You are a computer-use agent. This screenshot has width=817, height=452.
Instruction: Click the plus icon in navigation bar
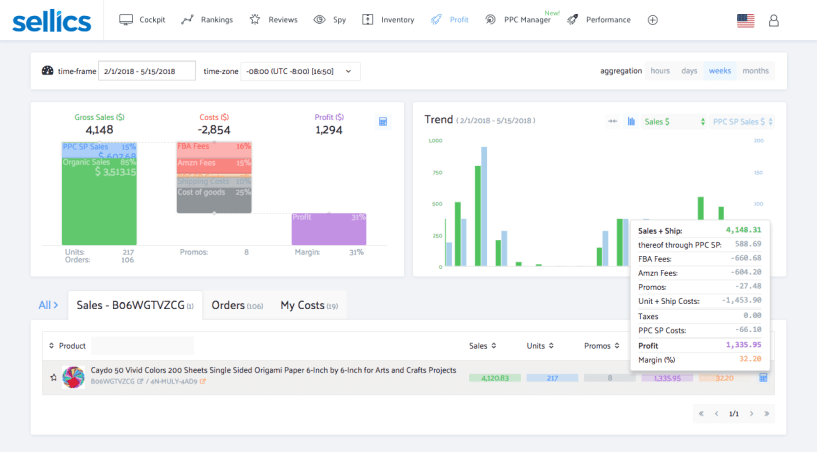(653, 20)
